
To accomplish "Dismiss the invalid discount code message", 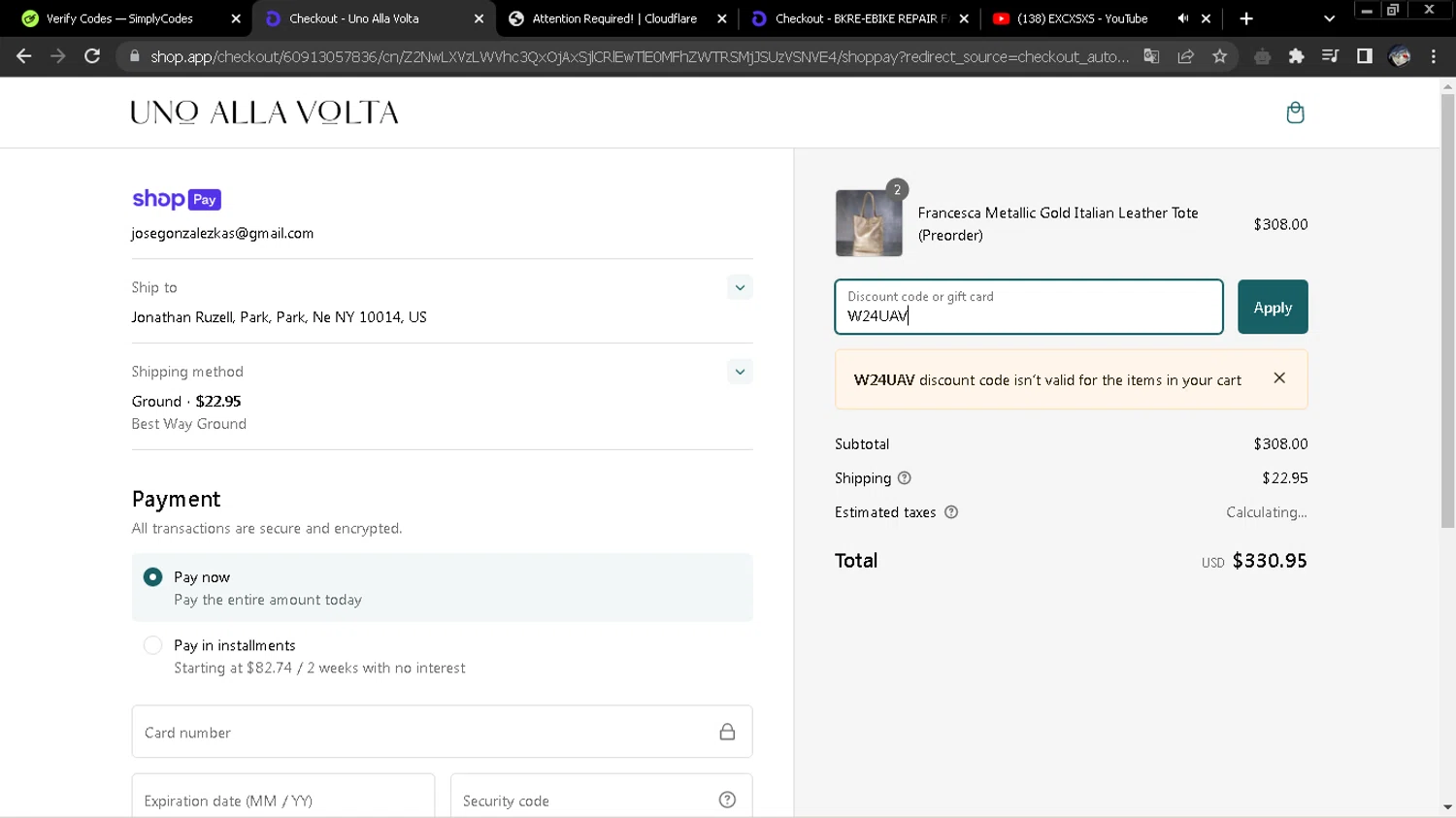I will pyautogui.click(x=1279, y=378).
